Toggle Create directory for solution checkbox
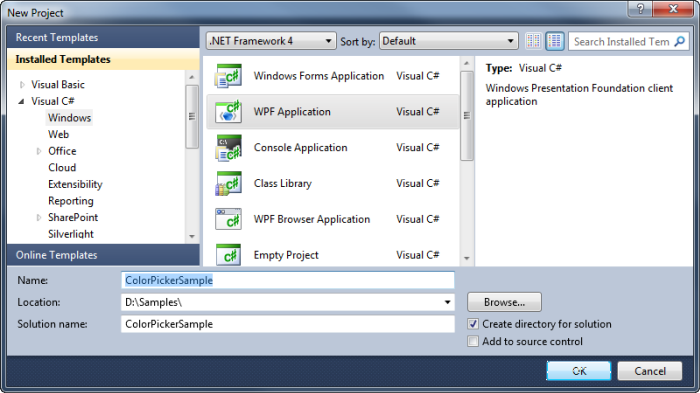Viewport: 700px width, 393px height. (x=473, y=324)
